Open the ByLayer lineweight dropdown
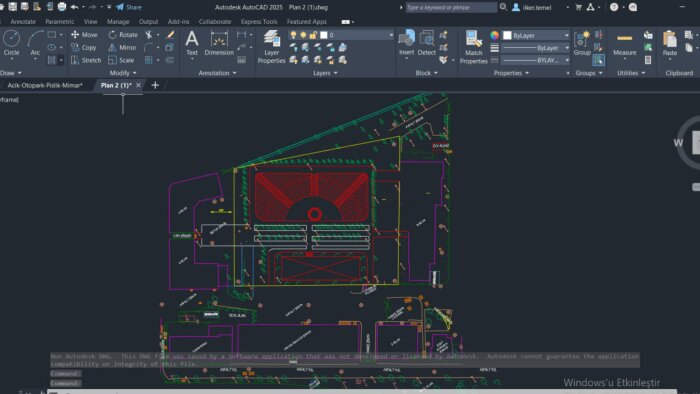This screenshot has width=700, height=394. point(567,48)
